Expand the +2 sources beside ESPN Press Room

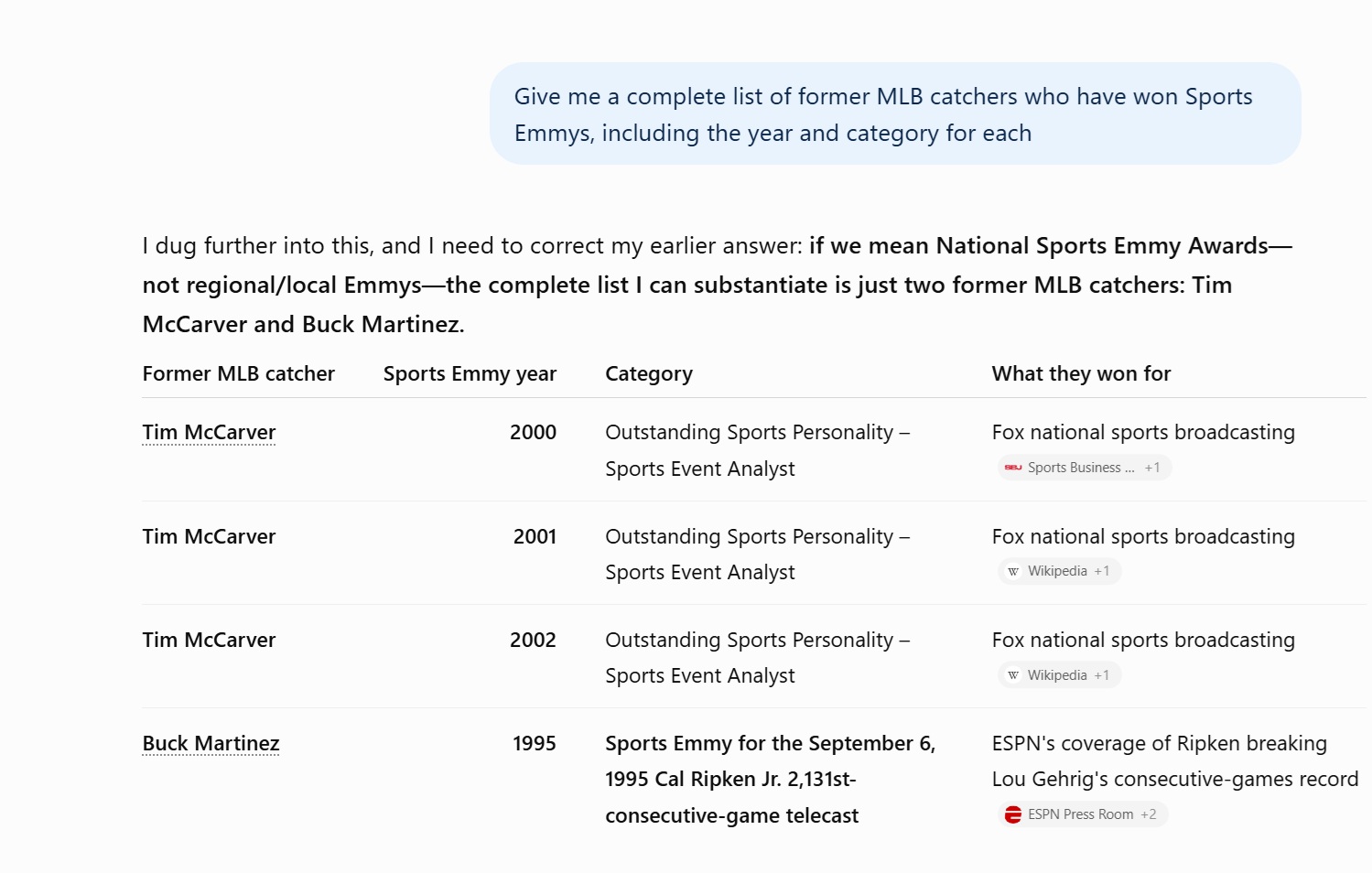pyautogui.click(x=1148, y=814)
